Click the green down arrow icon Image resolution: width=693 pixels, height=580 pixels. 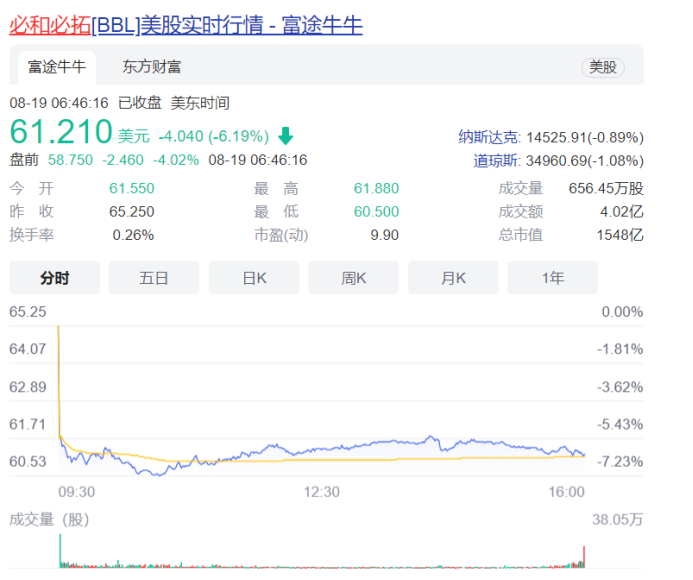tap(286, 136)
